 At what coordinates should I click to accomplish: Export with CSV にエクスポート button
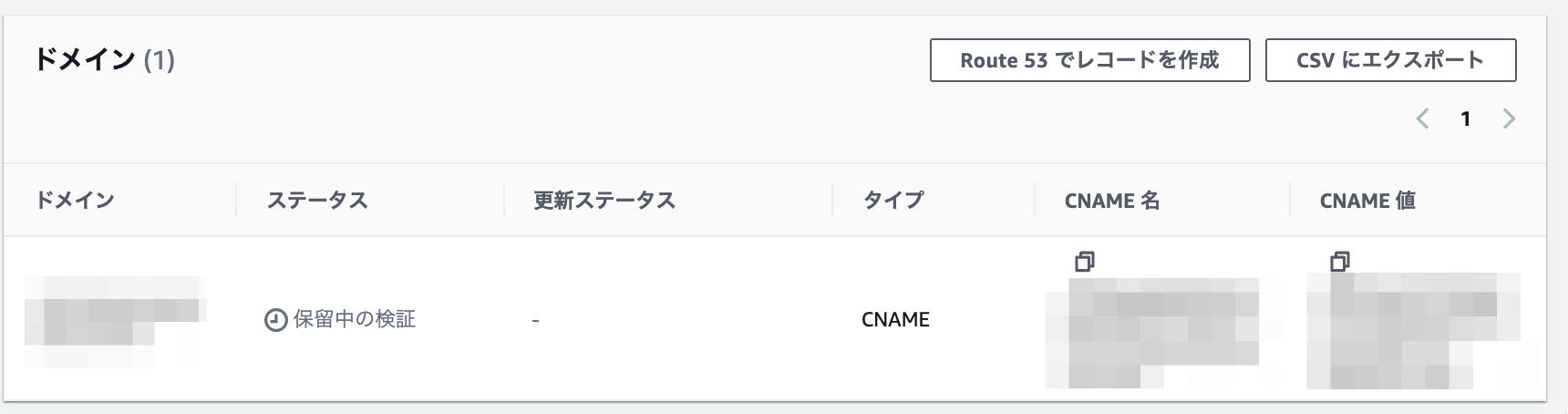pos(1390,60)
